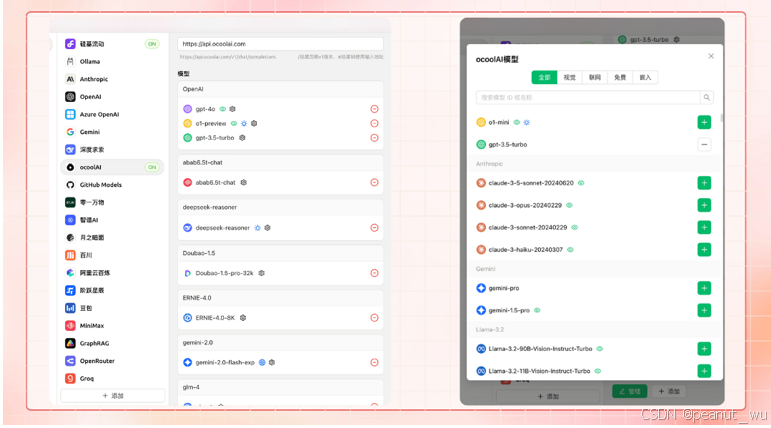Switch to the 全部 tab in model dialog

tap(544, 77)
